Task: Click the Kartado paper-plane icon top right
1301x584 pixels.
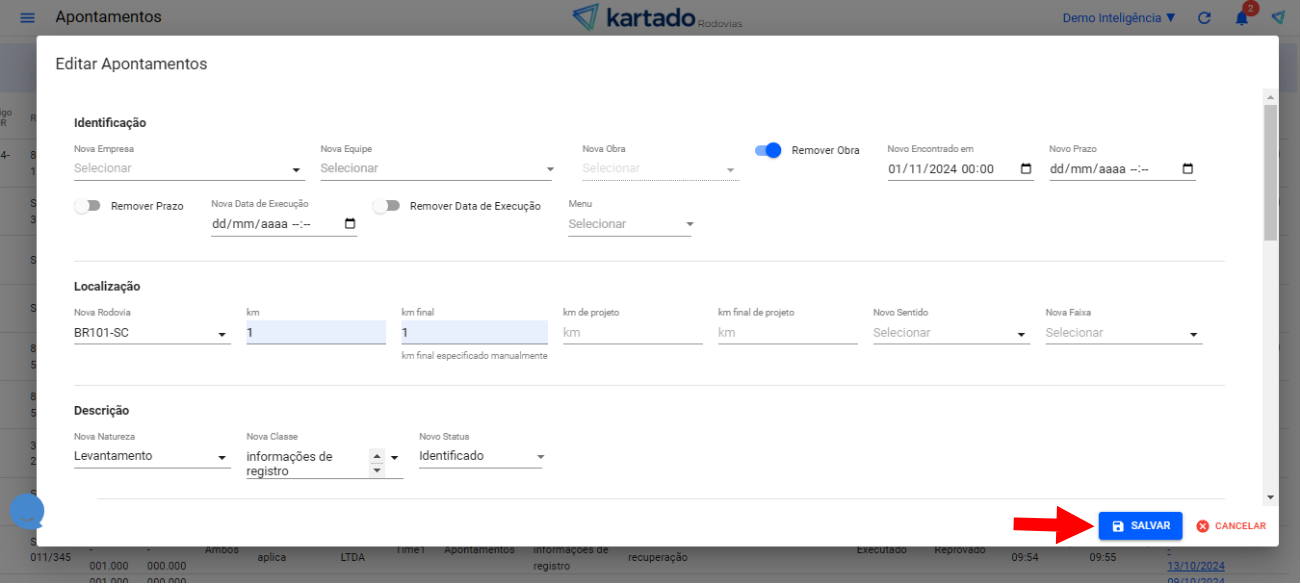Action: [x=1278, y=18]
